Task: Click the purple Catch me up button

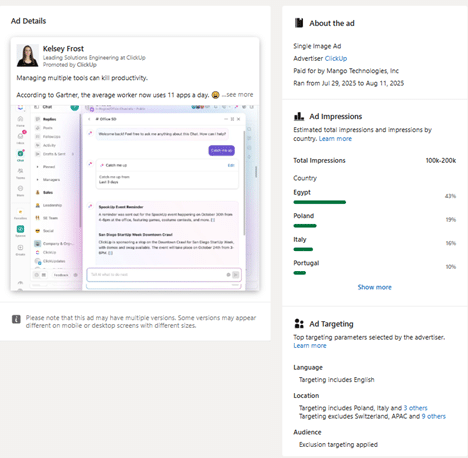Action: 222,151
